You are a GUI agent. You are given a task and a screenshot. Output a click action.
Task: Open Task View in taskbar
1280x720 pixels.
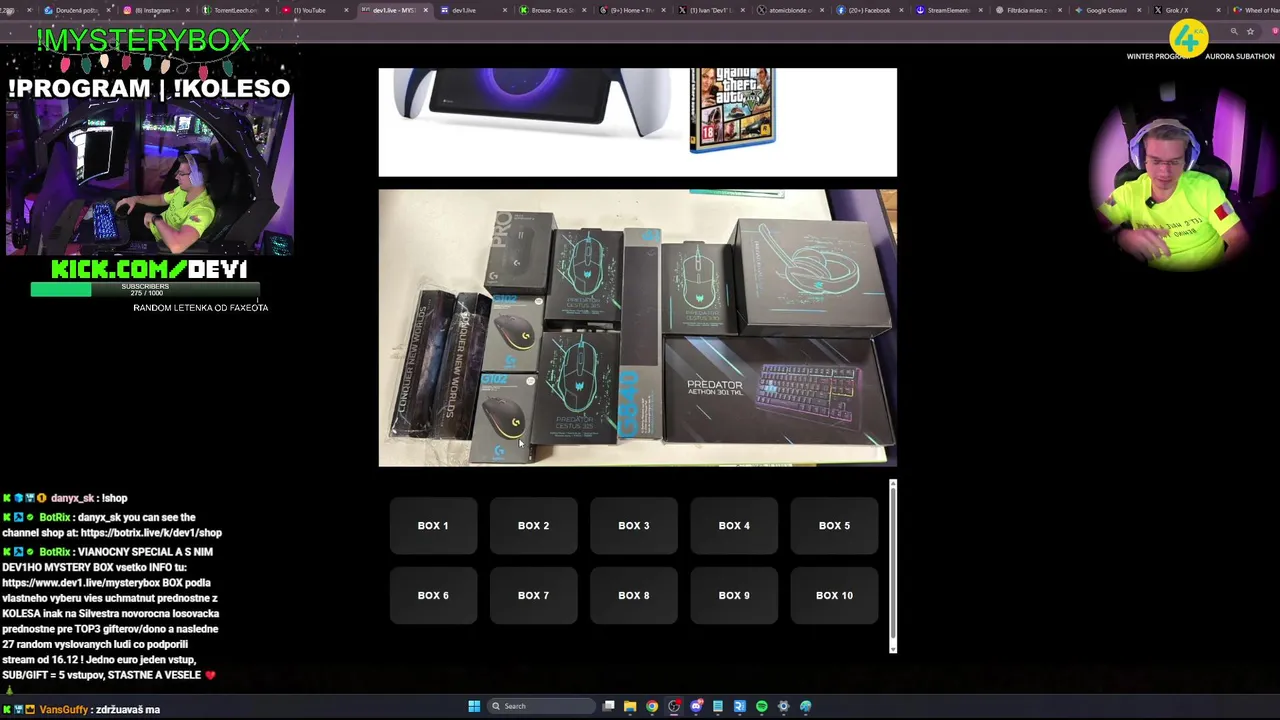point(608,706)
